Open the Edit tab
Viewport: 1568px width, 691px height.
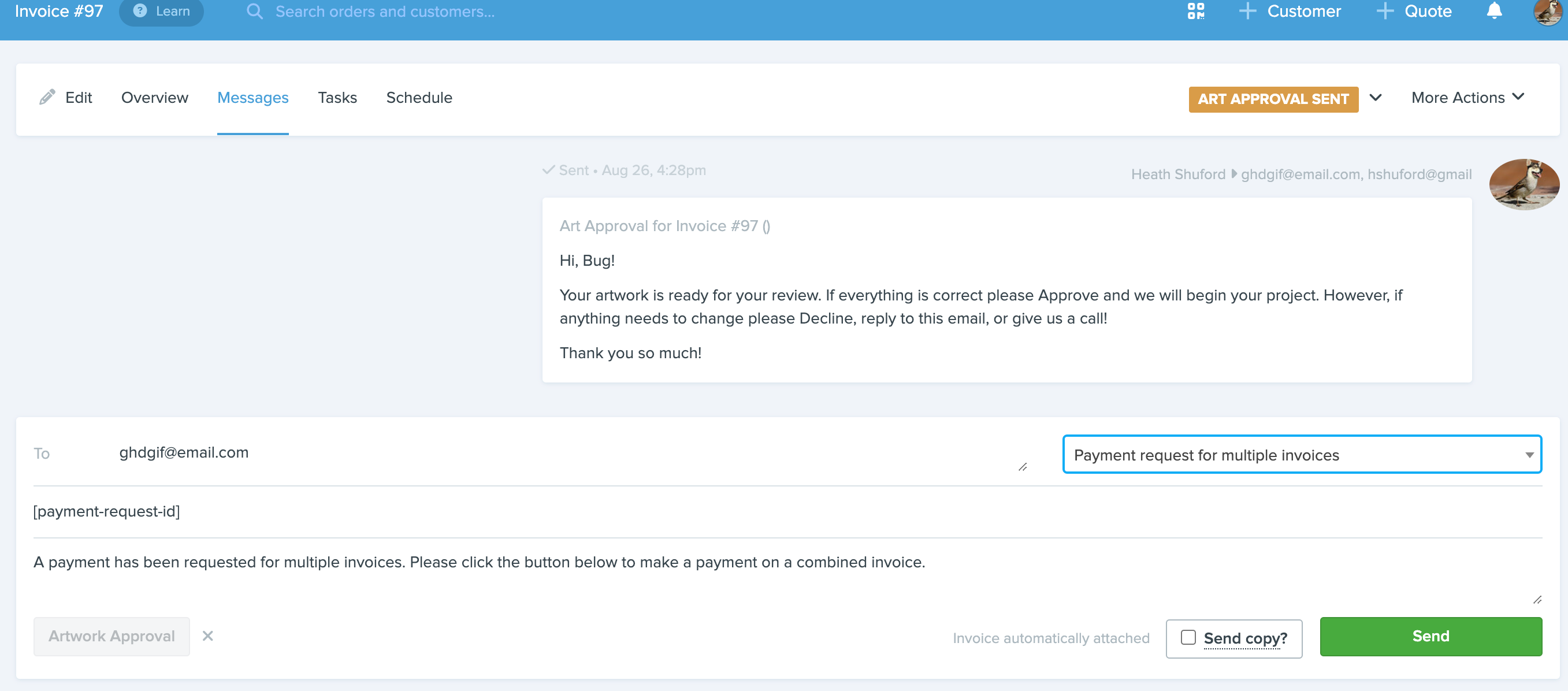pyautogui.click(x=79, y=98)
